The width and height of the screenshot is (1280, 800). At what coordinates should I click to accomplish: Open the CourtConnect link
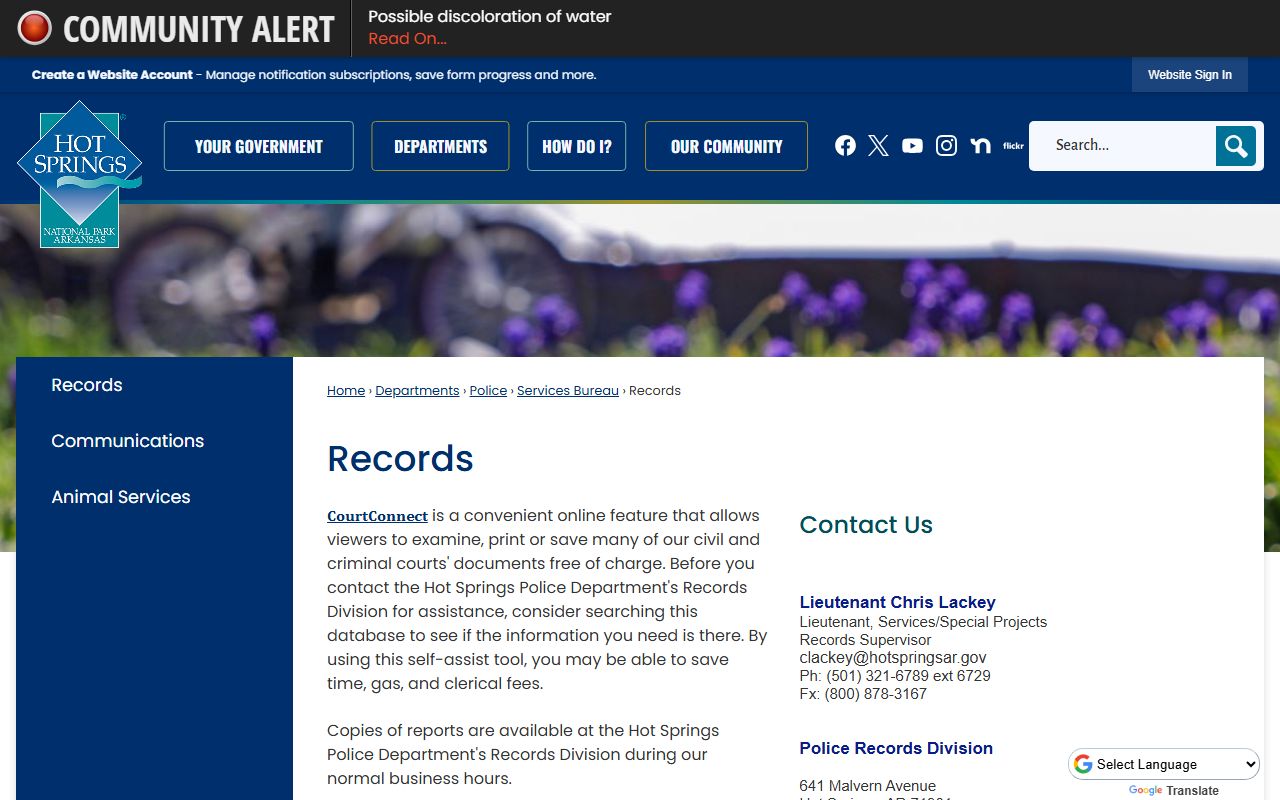(x=377, y=516)
